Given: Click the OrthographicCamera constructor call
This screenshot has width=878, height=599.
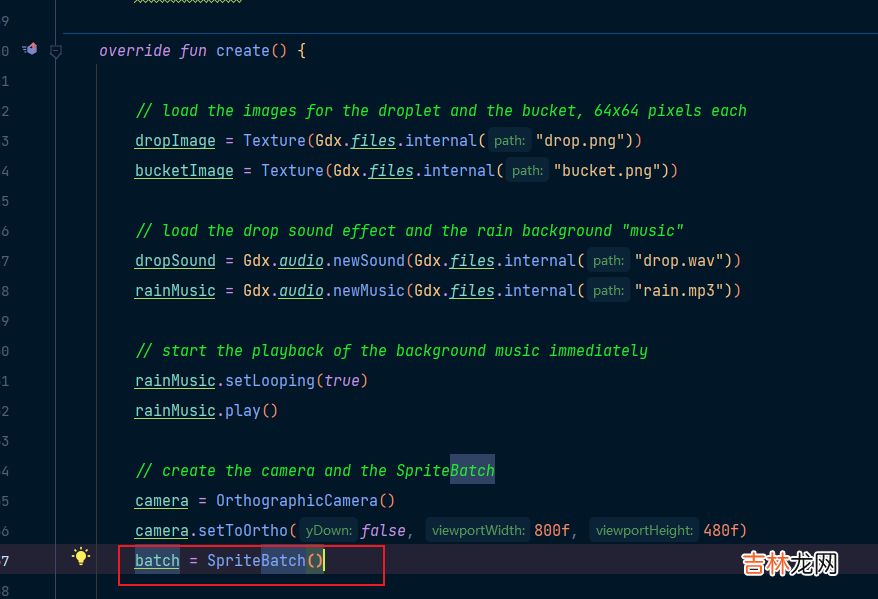Looking at the screenshot, I should pos(296,500).
